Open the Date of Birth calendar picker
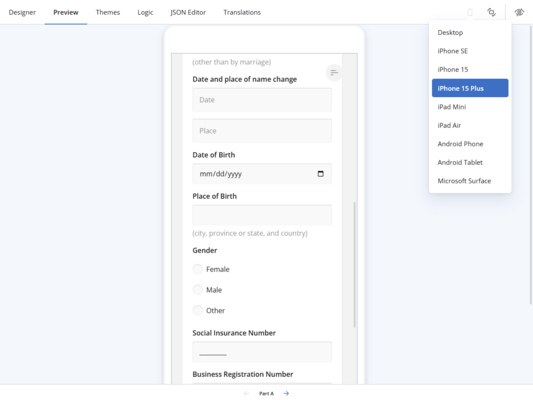The height and width of the screenshot is (400, 533). click(321, 174)
